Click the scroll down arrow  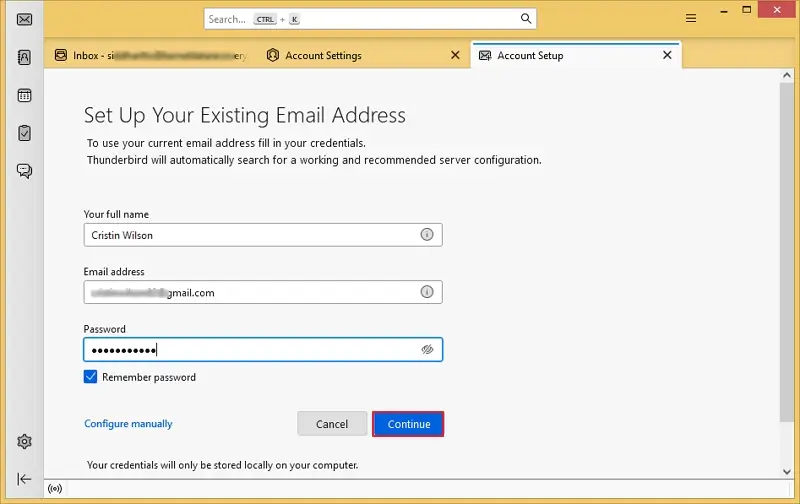click(787, 472)
